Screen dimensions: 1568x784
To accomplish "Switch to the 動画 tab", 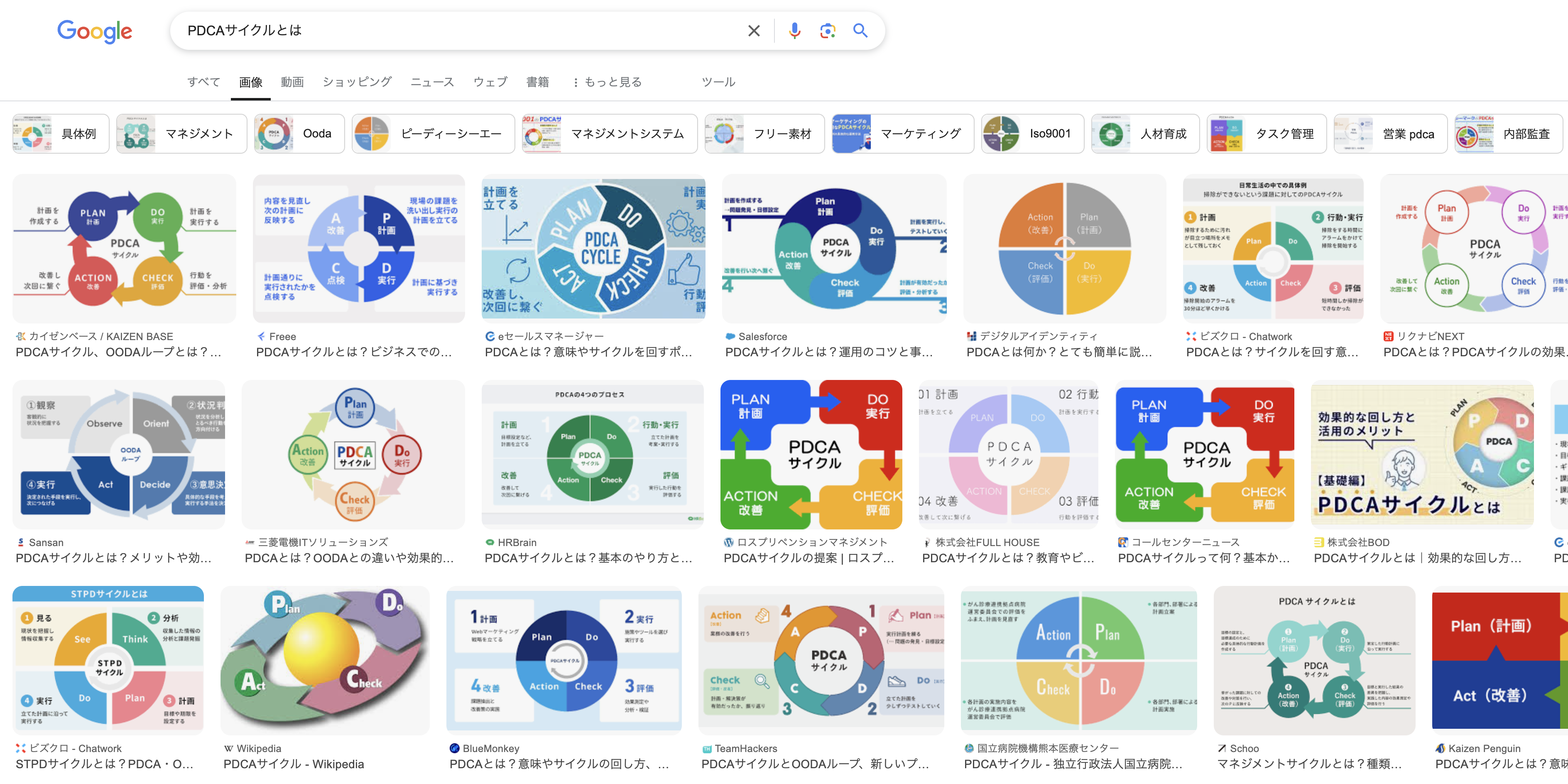I will (292, 81).
